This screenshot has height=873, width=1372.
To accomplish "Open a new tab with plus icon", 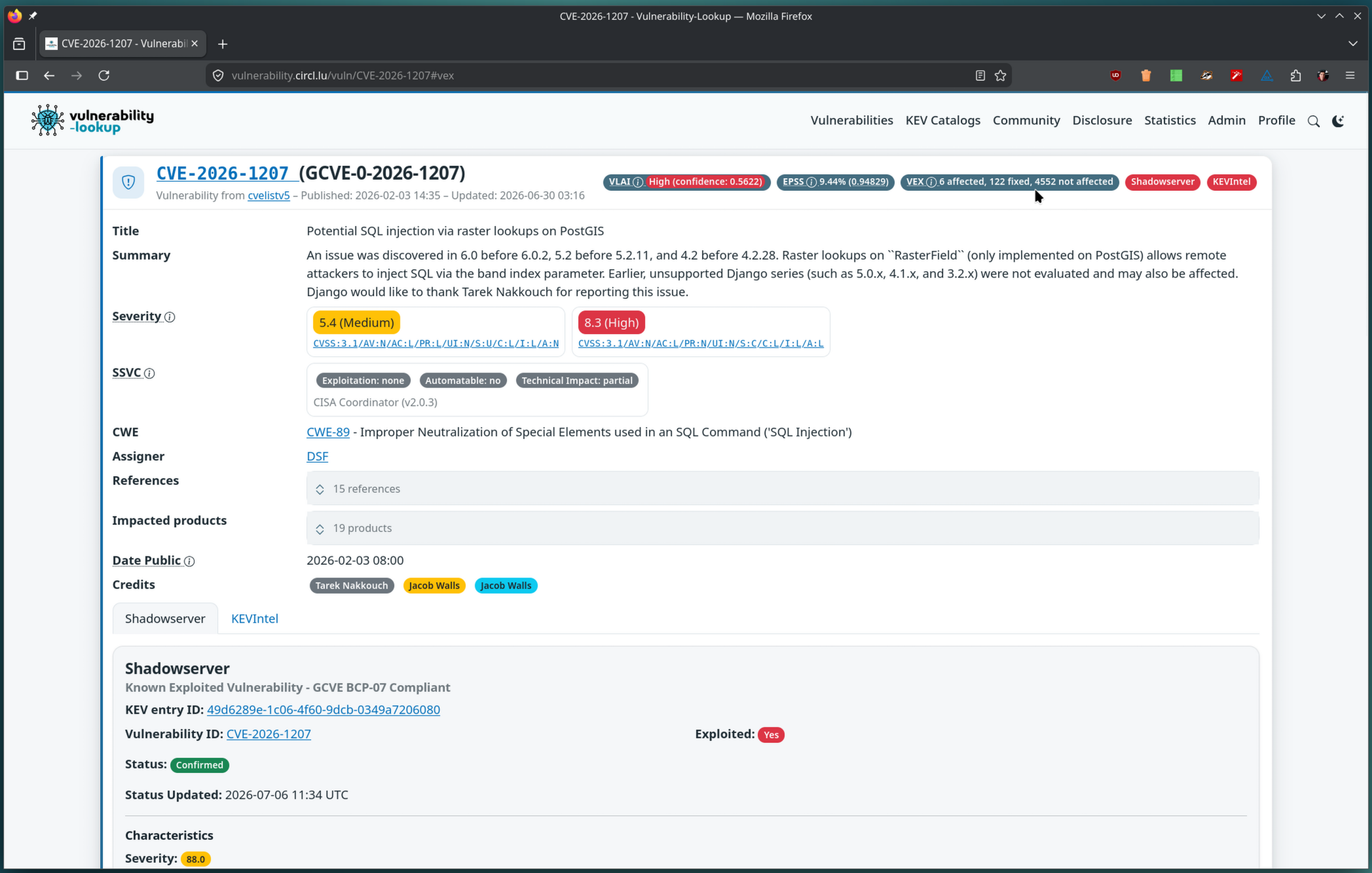I will point(223,44).
